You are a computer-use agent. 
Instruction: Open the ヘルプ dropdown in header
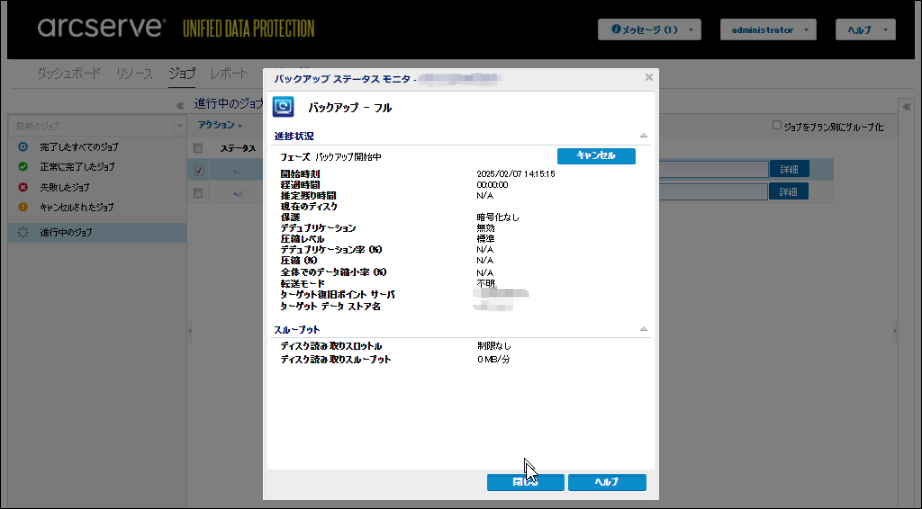coord(866,29)
